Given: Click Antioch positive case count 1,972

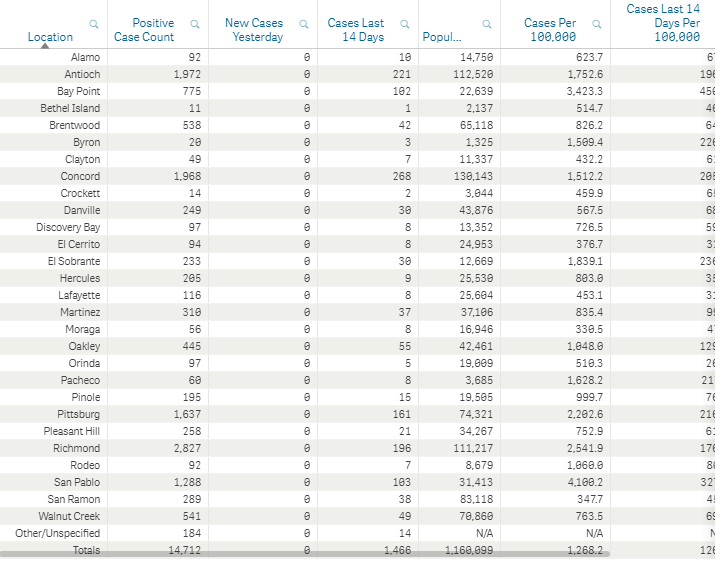Looking at the screenshot, I should click(188, 74).
